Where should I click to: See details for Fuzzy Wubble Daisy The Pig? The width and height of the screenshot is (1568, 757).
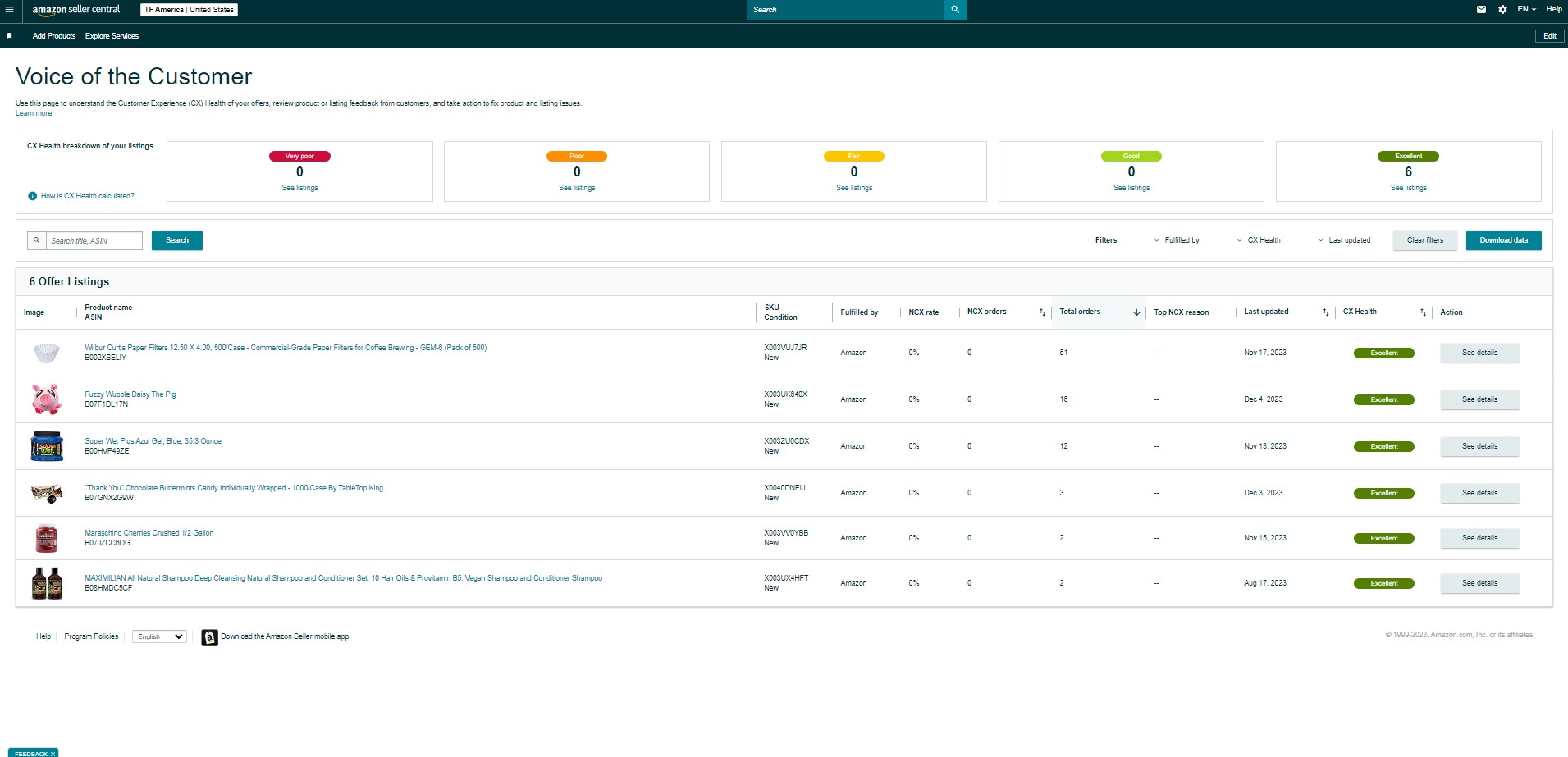(x=1480, y=399)
